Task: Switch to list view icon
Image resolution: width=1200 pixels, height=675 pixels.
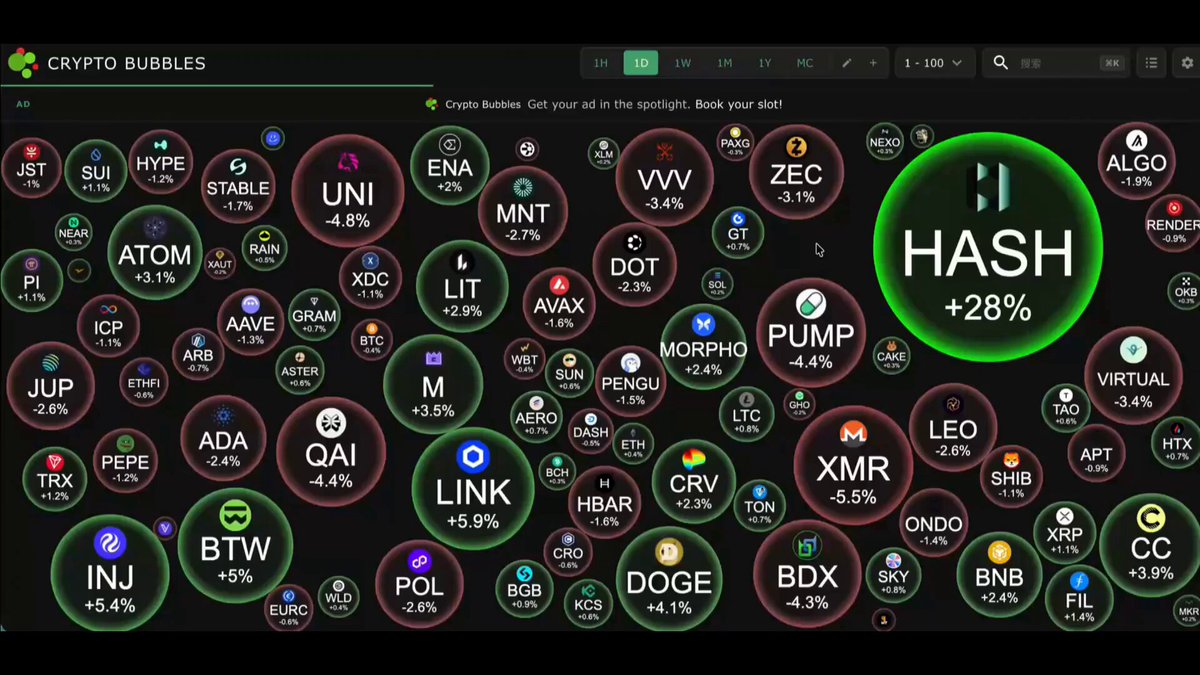Action: point(1152,63)
